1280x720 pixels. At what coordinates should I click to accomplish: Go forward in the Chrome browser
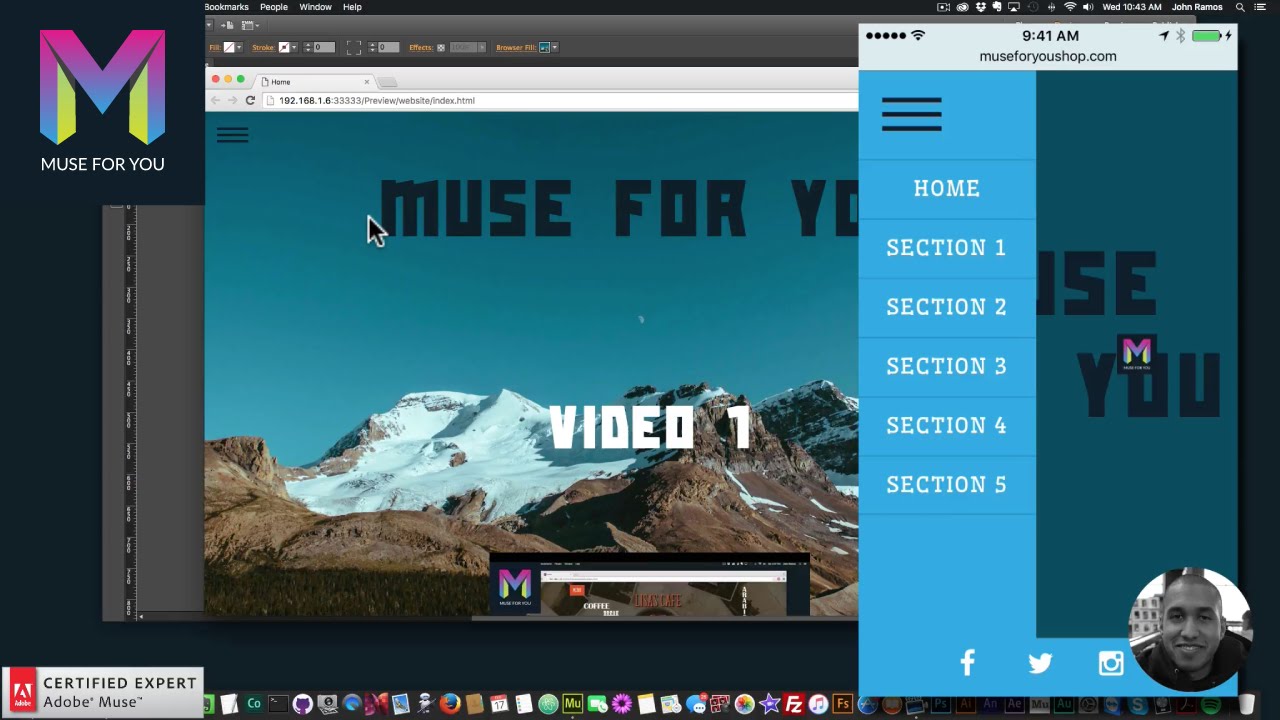(232, 100)
